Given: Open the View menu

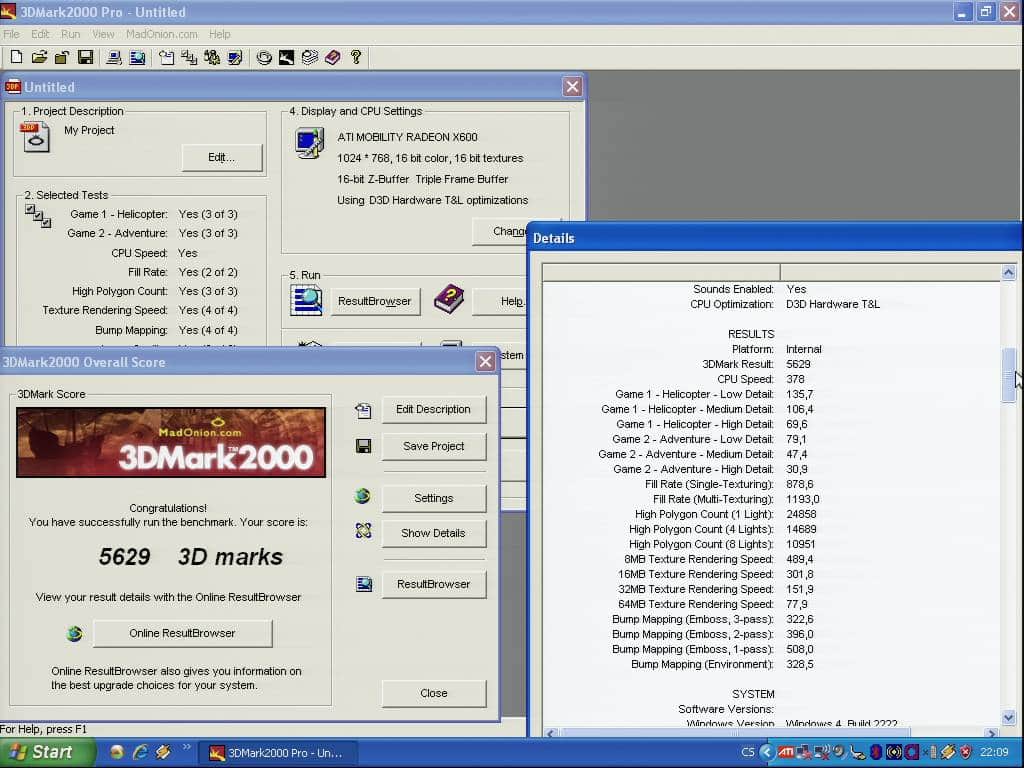Looking at the screenshot, I should click(103, 34).
